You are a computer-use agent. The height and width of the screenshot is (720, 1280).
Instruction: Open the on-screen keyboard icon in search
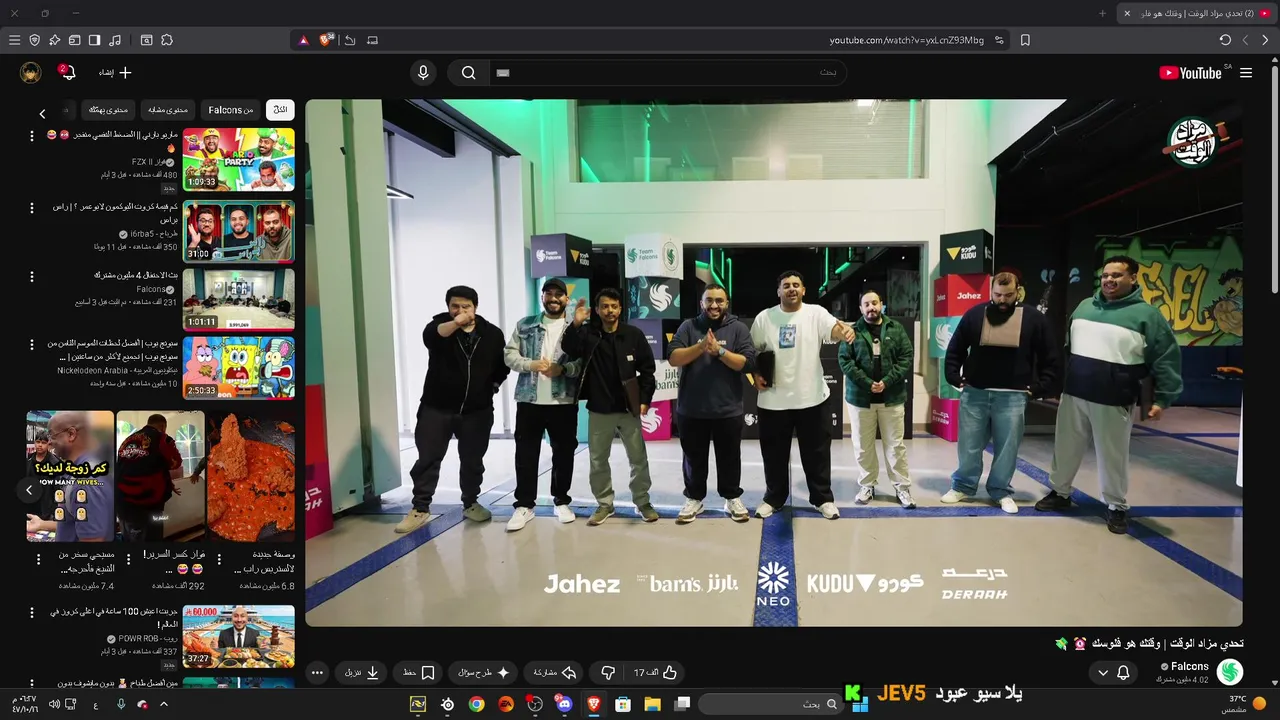tap(503, 72)
